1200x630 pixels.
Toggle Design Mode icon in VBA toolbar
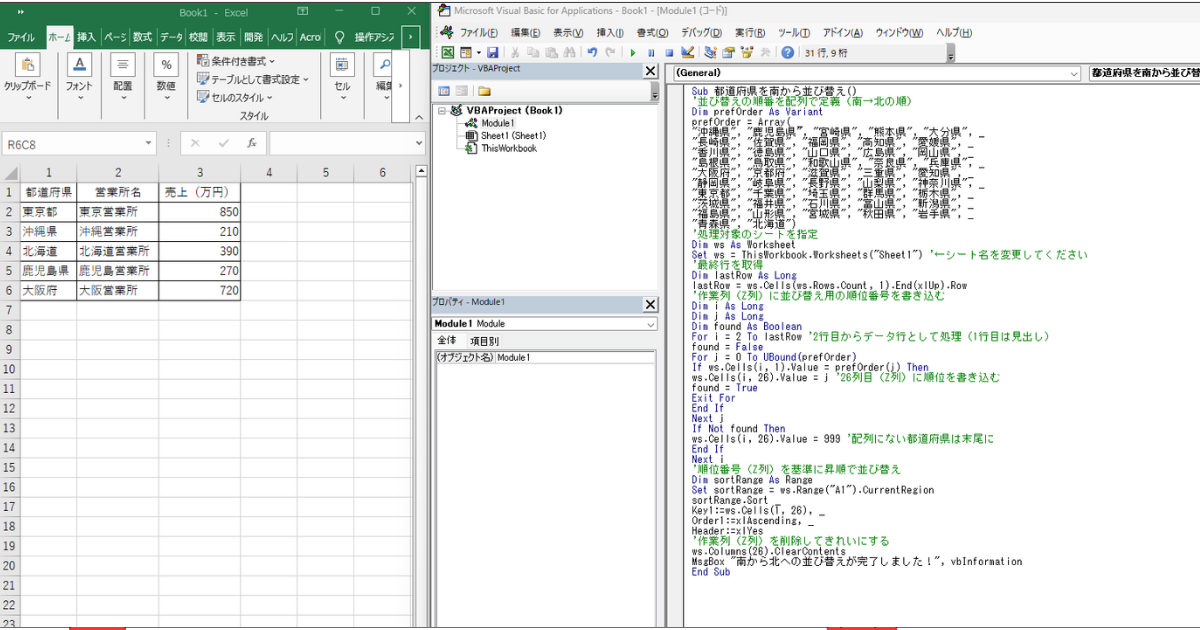point(688,52)
